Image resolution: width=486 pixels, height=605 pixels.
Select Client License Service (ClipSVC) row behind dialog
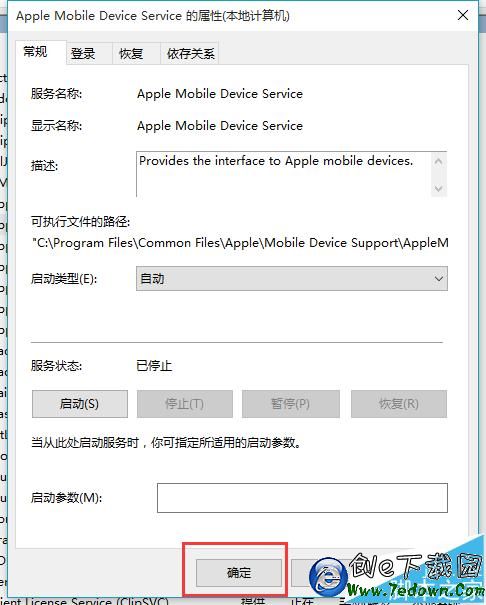click(x=84, y=601)
